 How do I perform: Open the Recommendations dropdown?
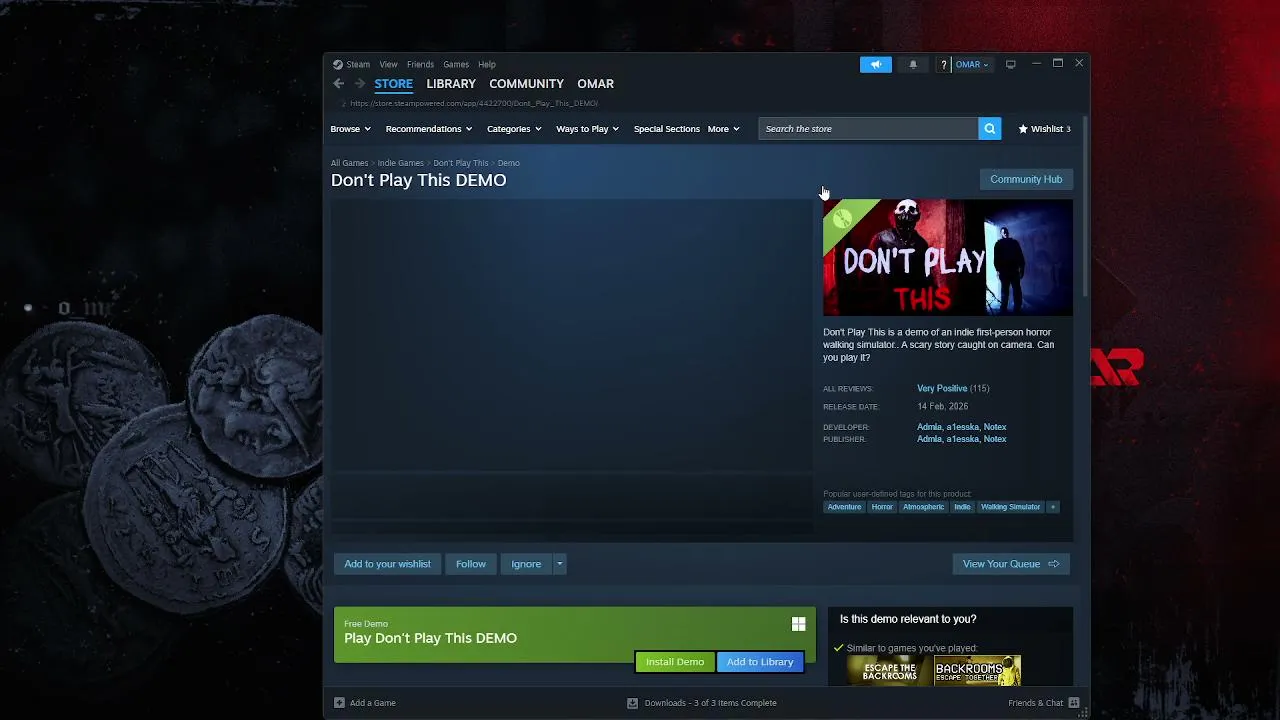tap(429, 129)
